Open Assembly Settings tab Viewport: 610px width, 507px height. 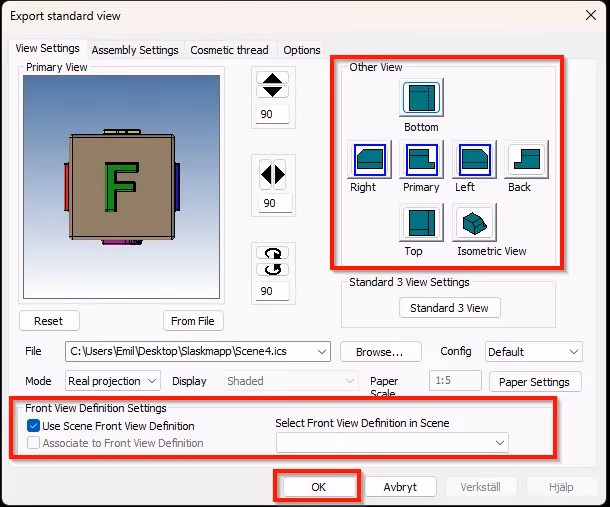click(135, 50)
